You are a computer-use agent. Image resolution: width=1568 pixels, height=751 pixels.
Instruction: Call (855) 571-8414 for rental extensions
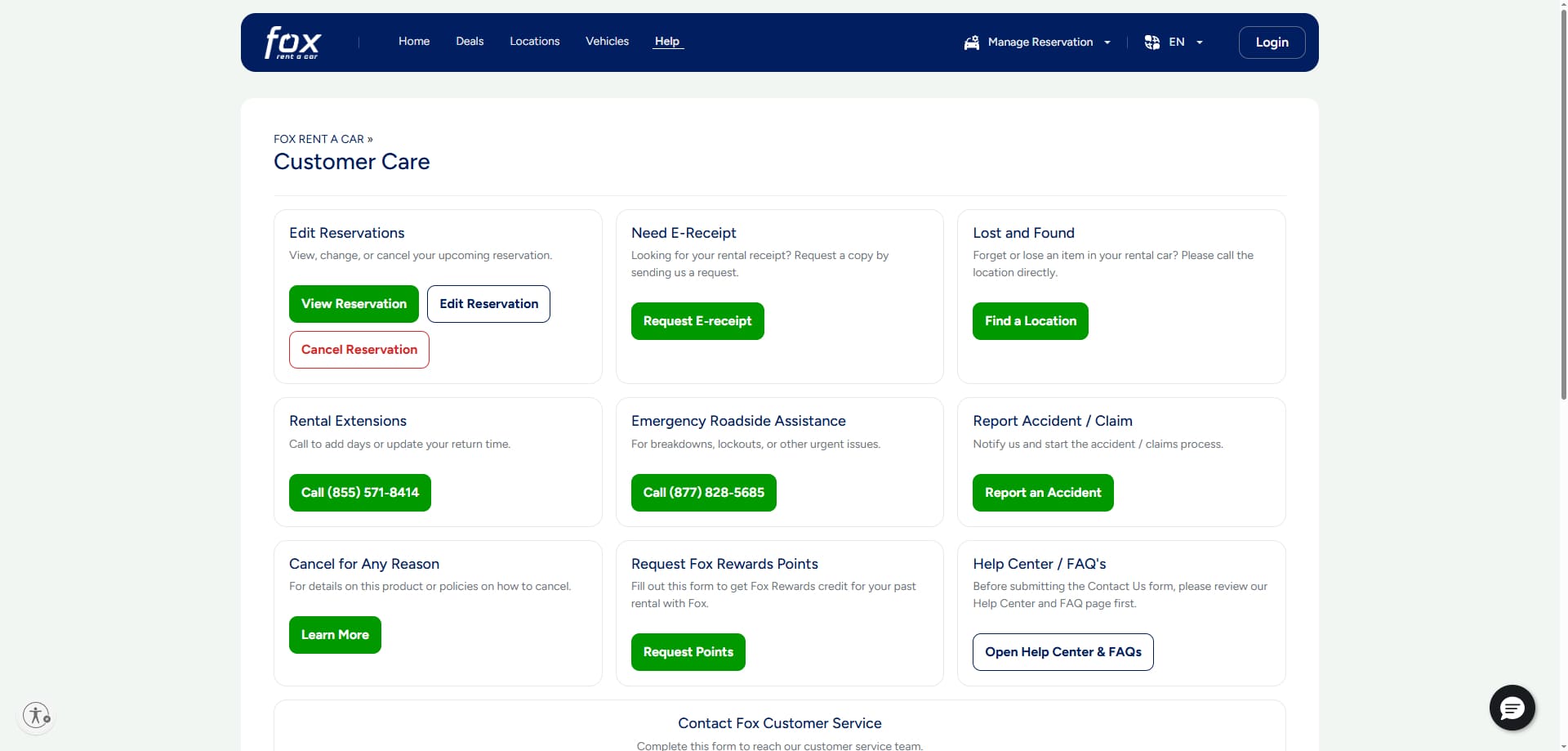coord(360,493)
